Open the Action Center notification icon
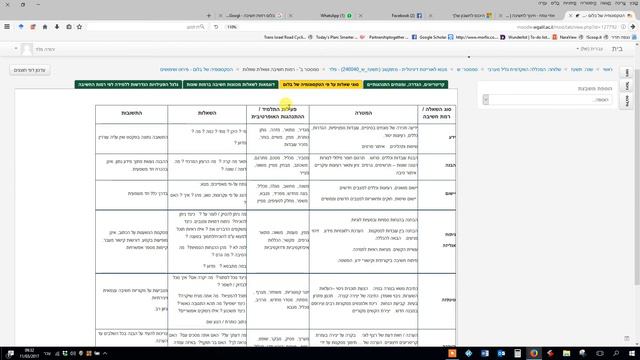Image resolution: width=640 pixels, height=360 pixels. 10,353
